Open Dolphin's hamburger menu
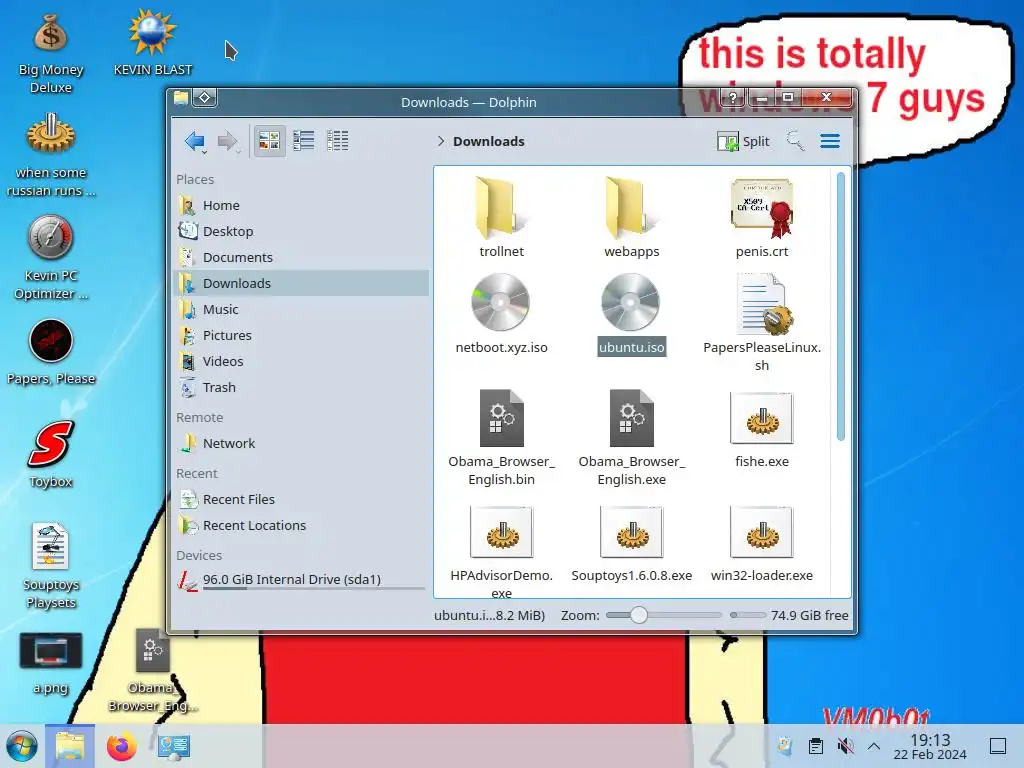This screenshot has width=1024, height=768. (830, 141)
